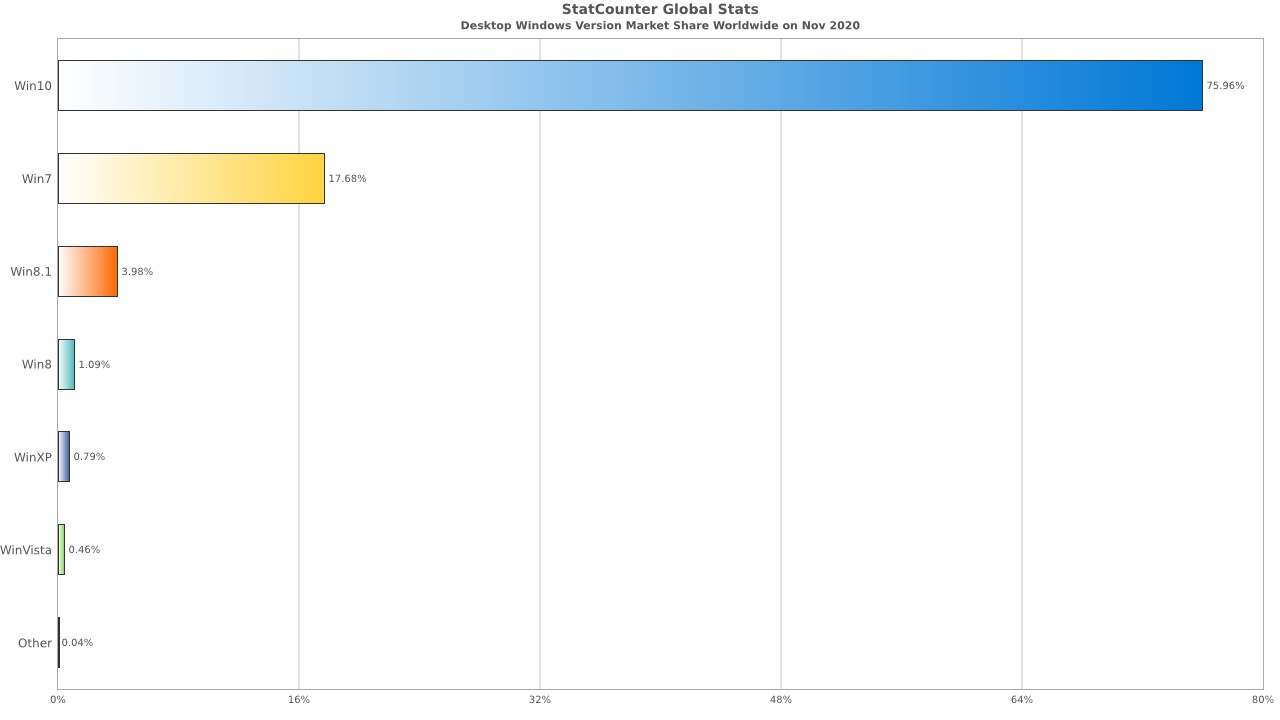The width and height of the screenshot is (1280, 720).
Task: Select the WinVista axis label
Action: point(26,550)
